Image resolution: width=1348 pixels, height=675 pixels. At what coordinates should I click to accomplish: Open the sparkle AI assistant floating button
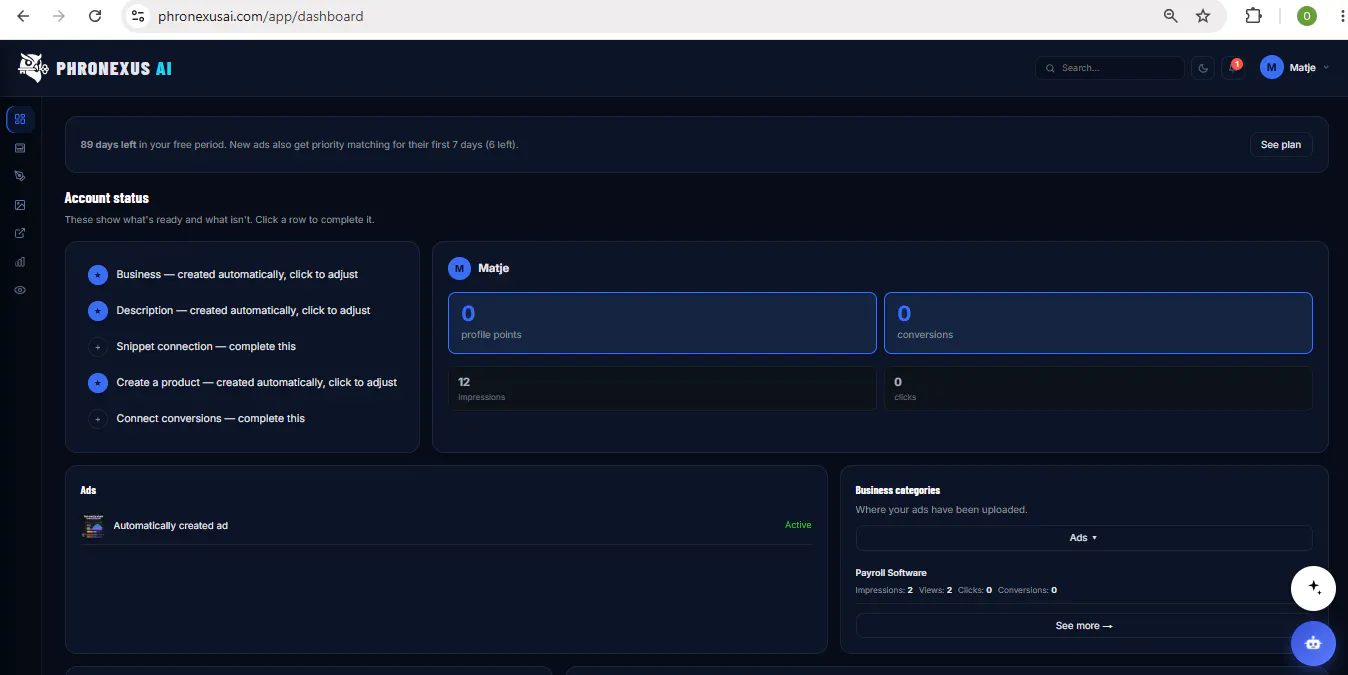point(1313,588)
